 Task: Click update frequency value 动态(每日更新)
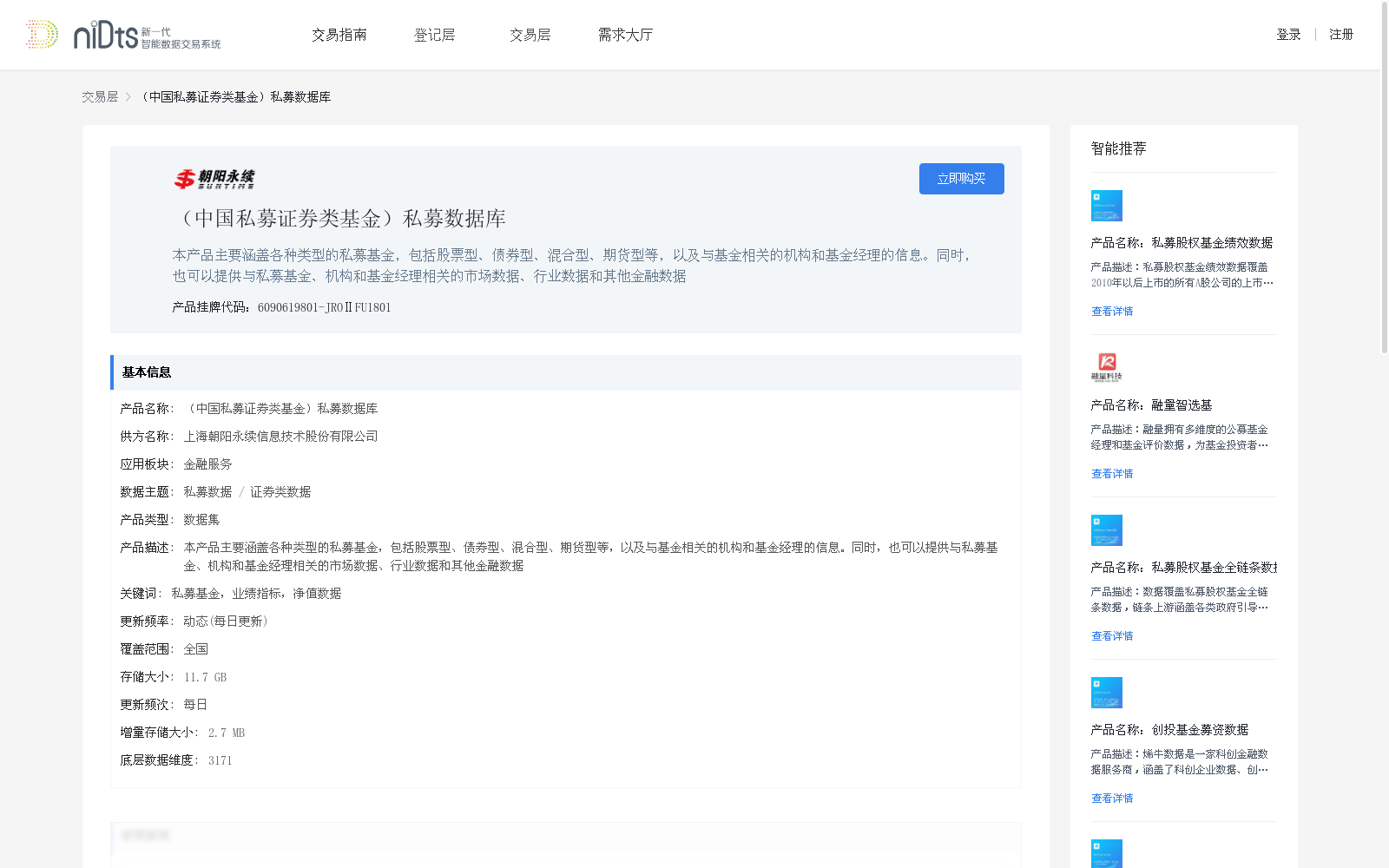point(227,621)
